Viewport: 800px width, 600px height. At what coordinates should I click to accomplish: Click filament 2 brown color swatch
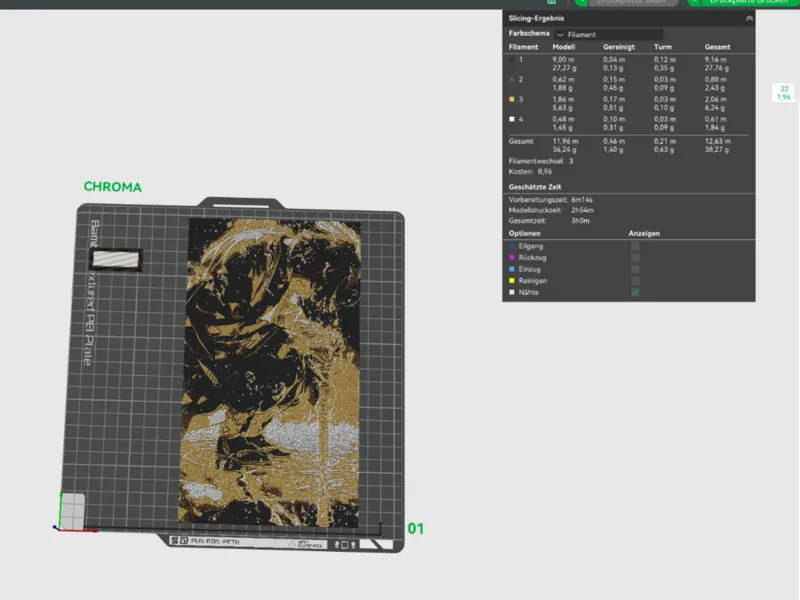click(512, 80)
